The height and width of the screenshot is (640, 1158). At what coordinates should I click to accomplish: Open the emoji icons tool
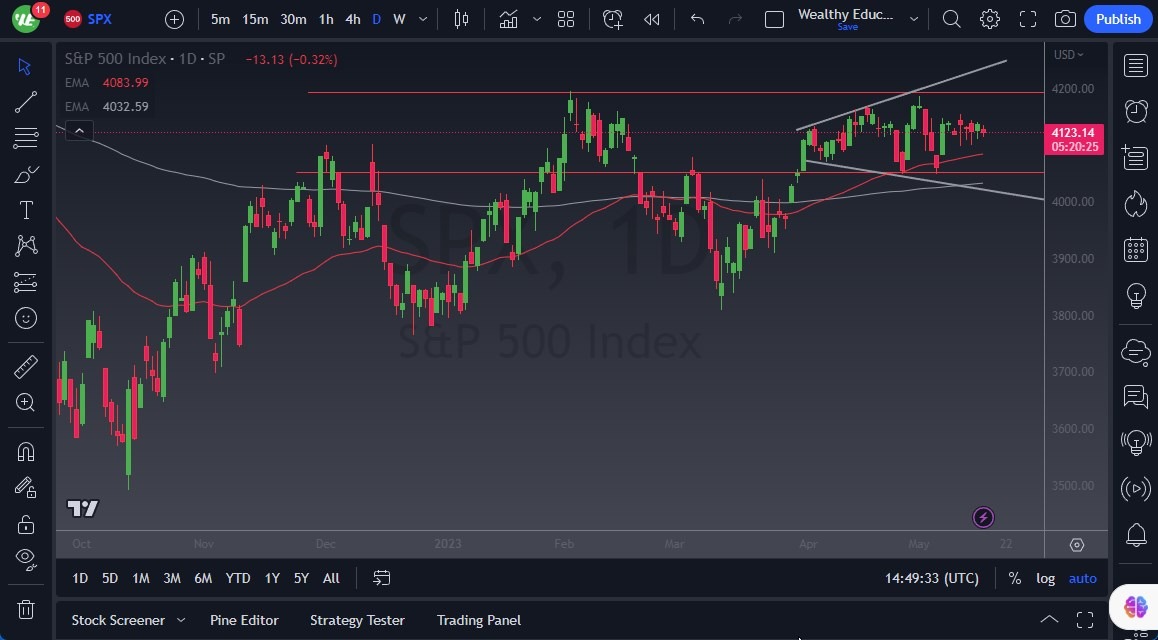pos(25,318)
